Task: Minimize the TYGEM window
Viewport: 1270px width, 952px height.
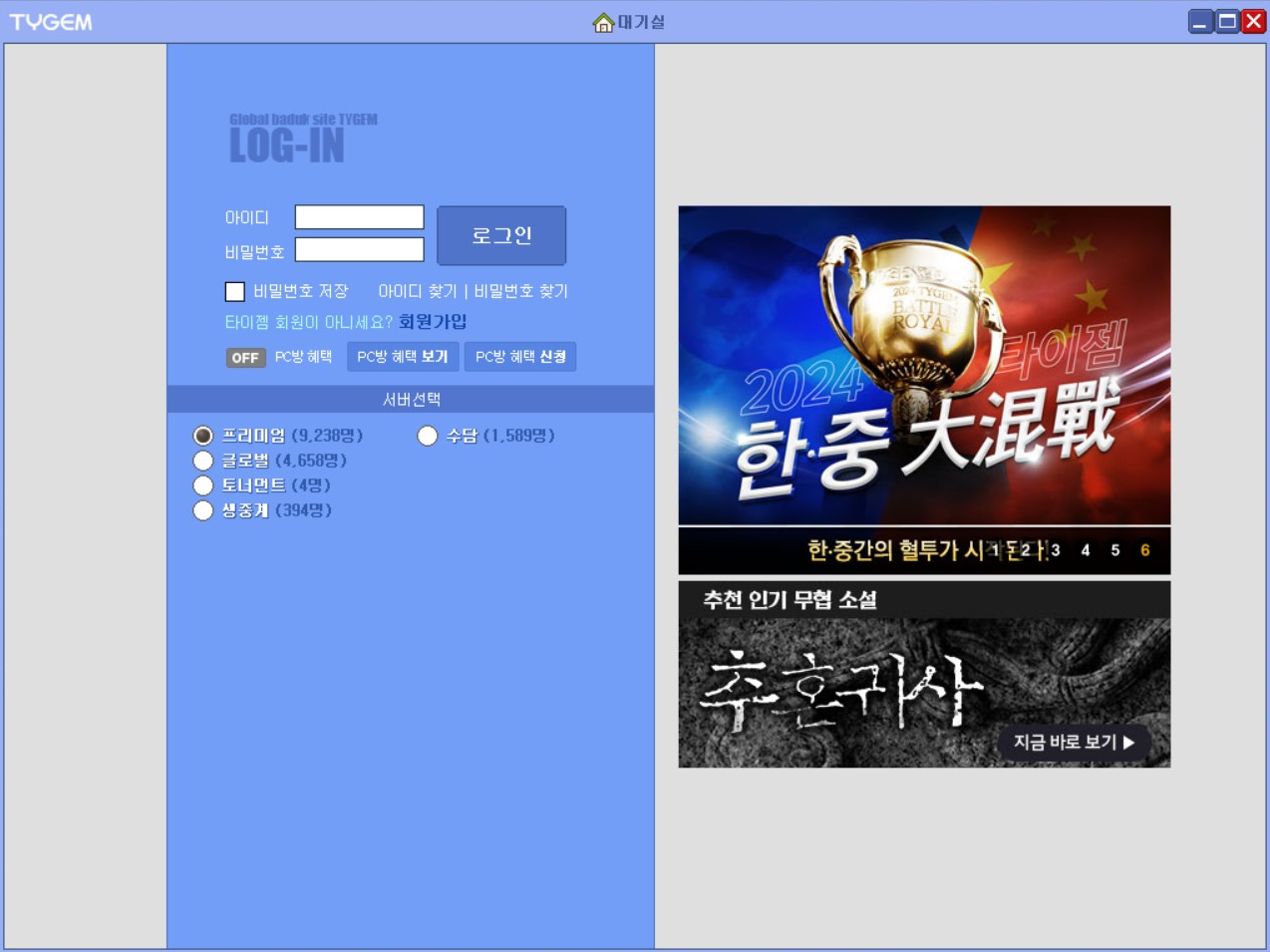Action: pyautogui.click(x=1201, y=22)
